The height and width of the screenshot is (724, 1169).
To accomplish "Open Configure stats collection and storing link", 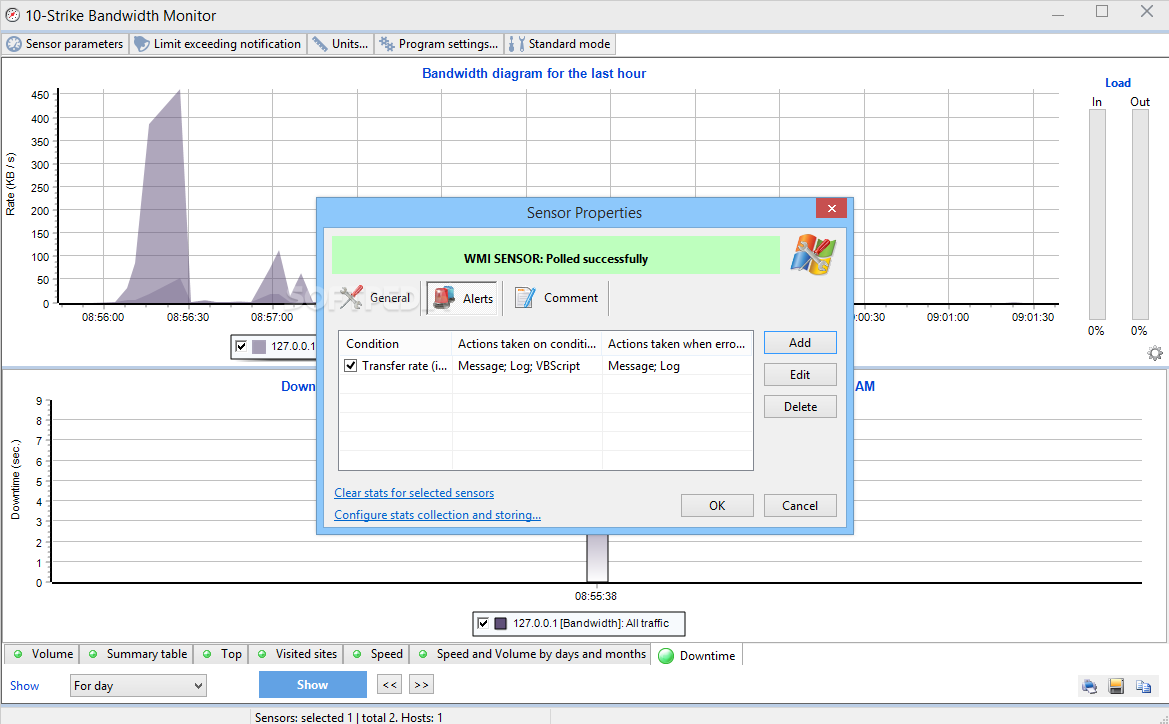I will (438, 515).
